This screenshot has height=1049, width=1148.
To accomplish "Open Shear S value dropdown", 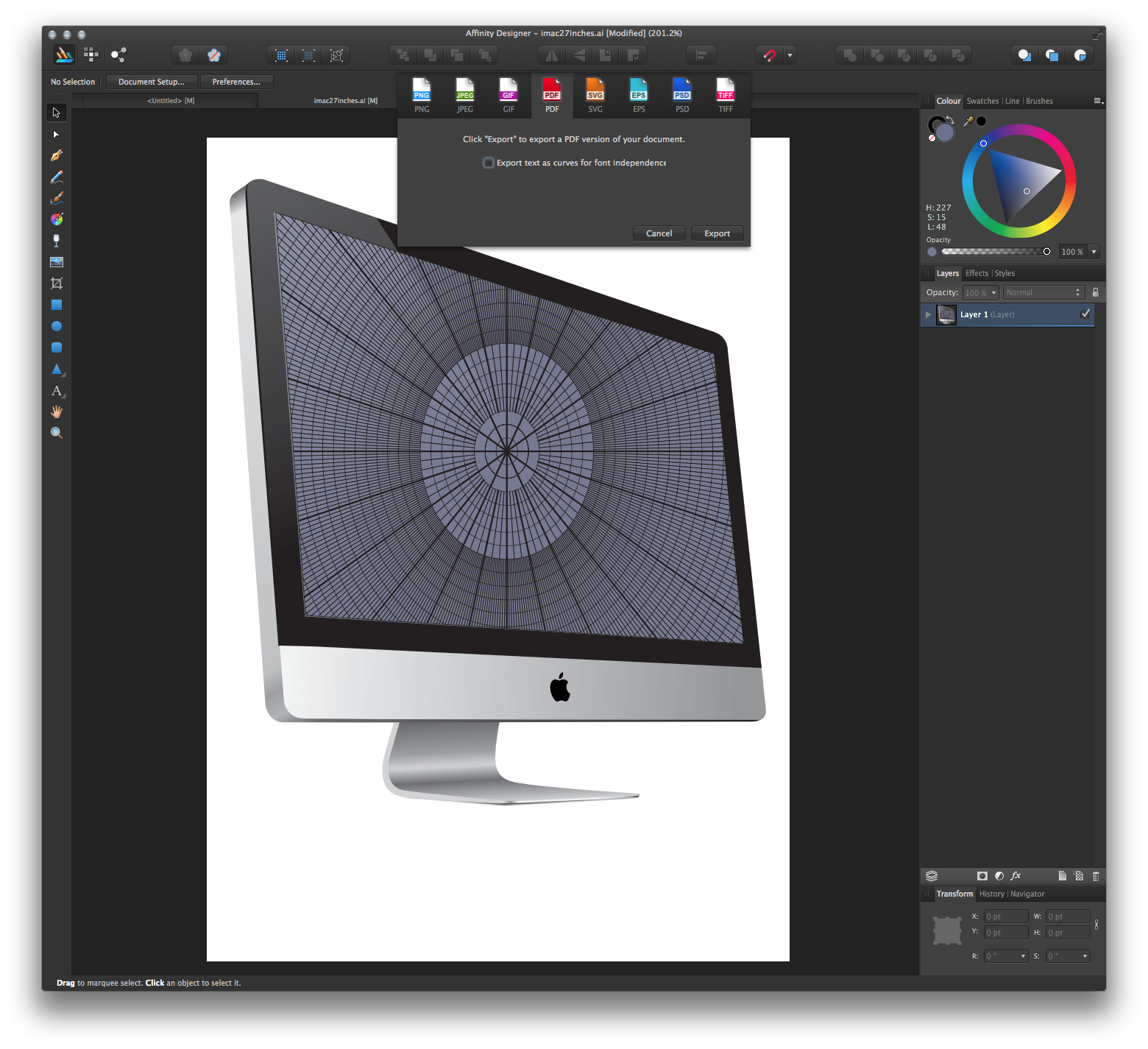I will [x=1085, y=956].
